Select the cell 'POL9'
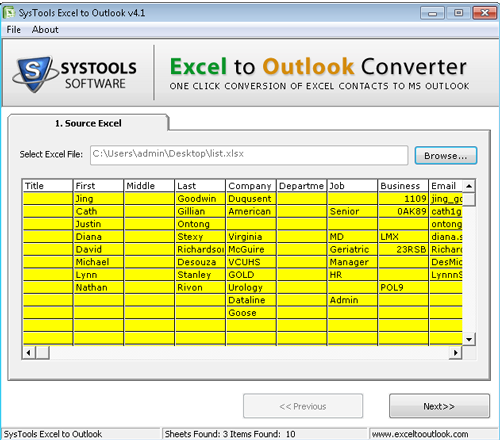The height and width of the screenshot is (440, 500). point(403,287)
